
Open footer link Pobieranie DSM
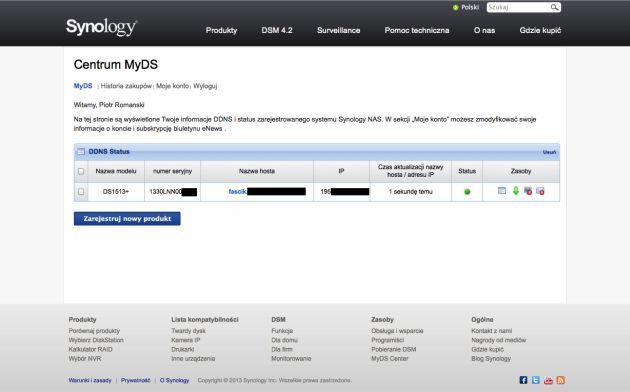(394, 349)
